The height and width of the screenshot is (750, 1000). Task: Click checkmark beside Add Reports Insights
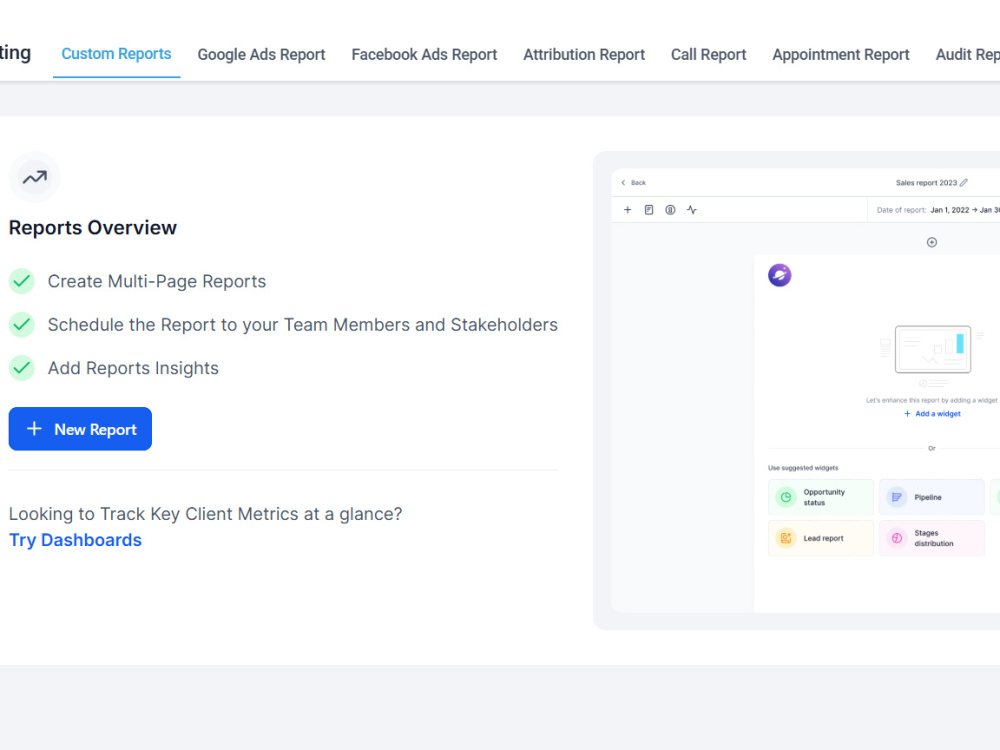22,368
